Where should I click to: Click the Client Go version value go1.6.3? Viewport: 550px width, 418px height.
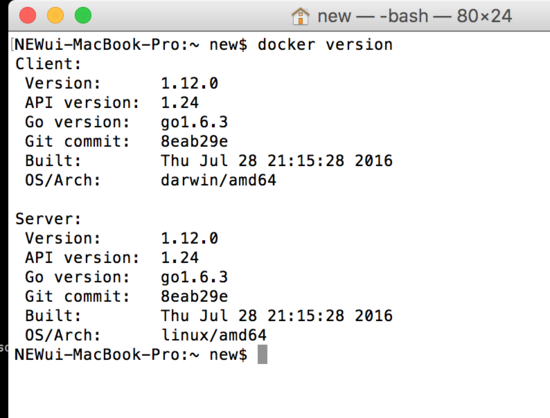coord(194,122)
